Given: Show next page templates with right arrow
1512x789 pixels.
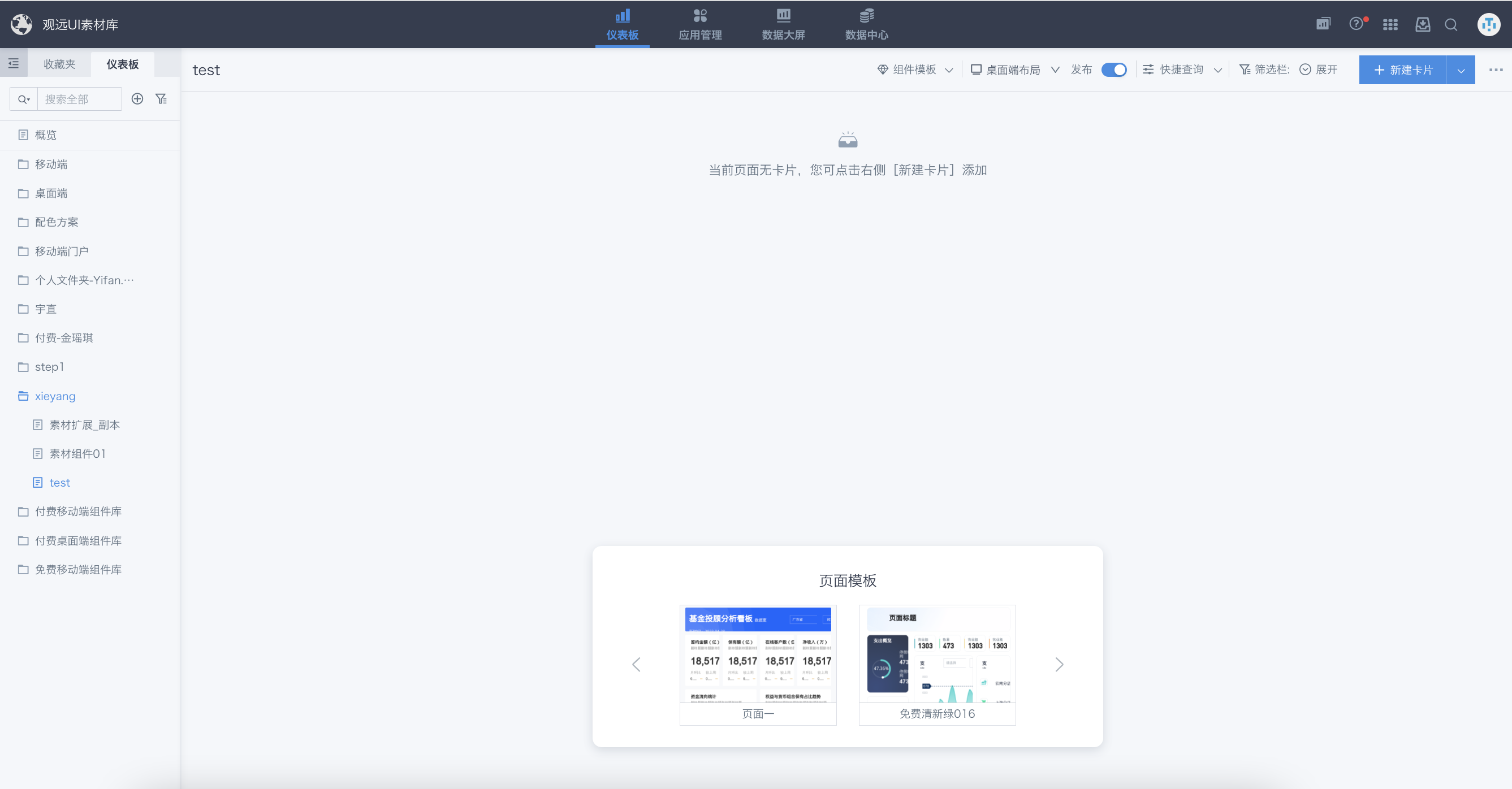Looking at the screenshot, I should coord(1059,665).
